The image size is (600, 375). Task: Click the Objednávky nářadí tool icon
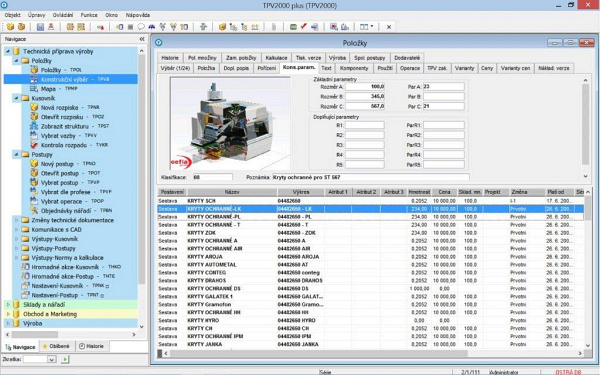pos(34,210)
